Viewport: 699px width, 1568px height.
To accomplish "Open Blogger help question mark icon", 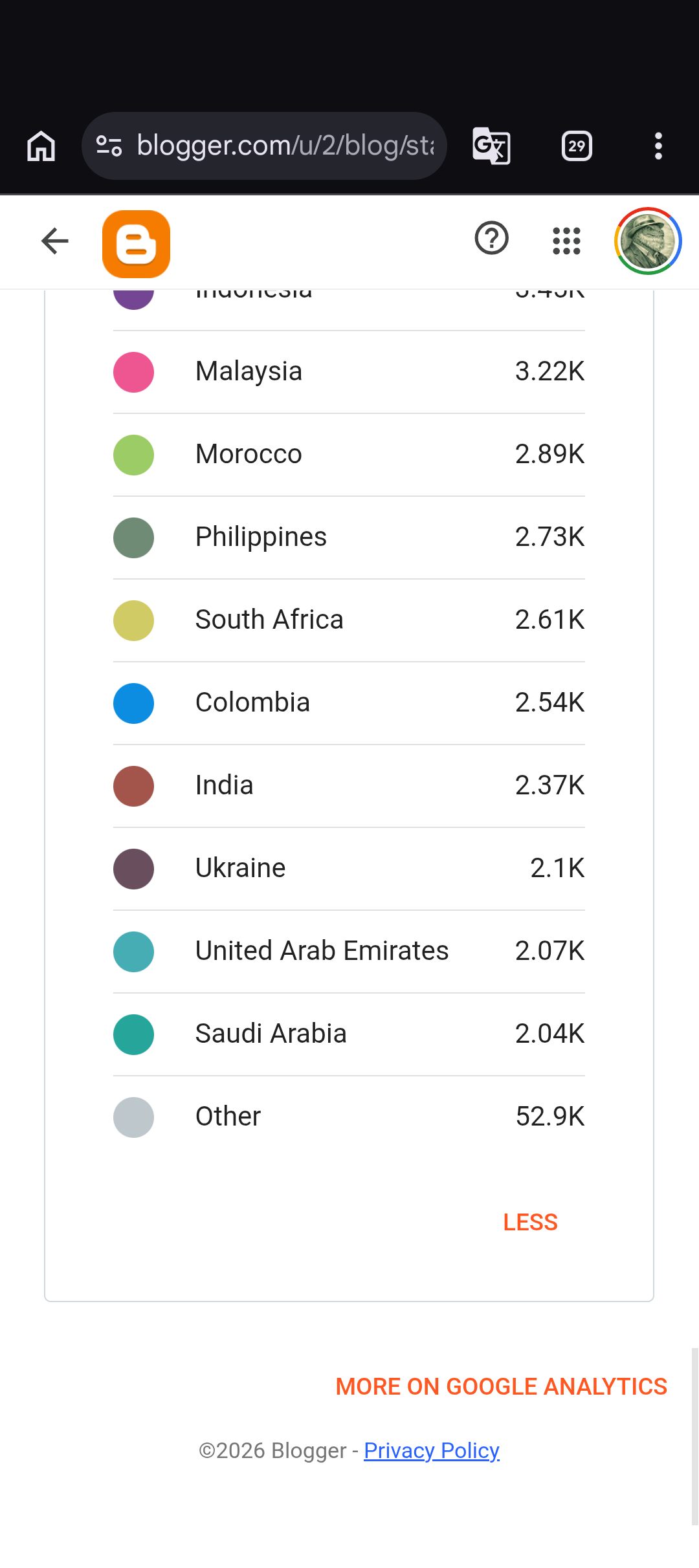I will (492, 238).
